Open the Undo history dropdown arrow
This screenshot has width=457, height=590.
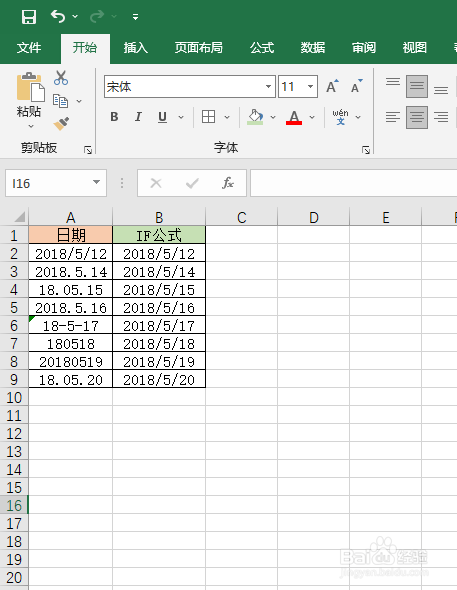tap(75, 17)
